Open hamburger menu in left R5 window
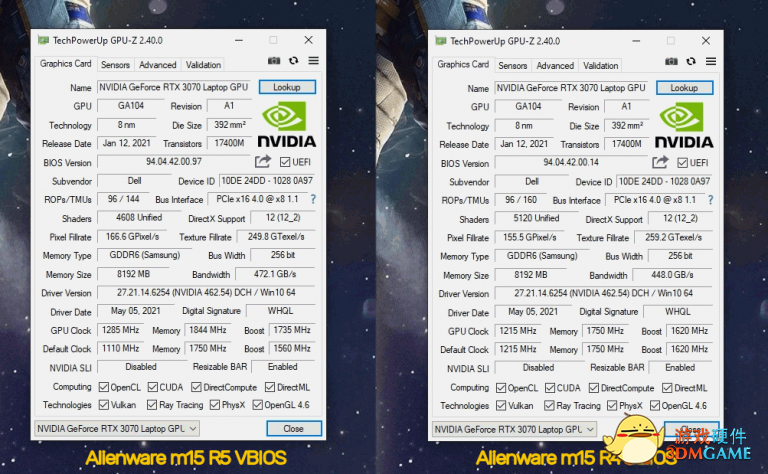 pyautogui.click(x=313, y=61)
